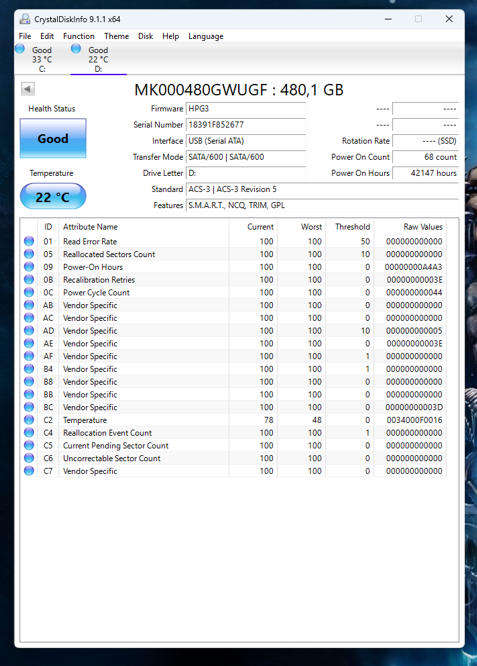The width and height of the screenshot is (477, 666).
Task: Click the previous disk arrow button
Action: (x=28, y=89)
